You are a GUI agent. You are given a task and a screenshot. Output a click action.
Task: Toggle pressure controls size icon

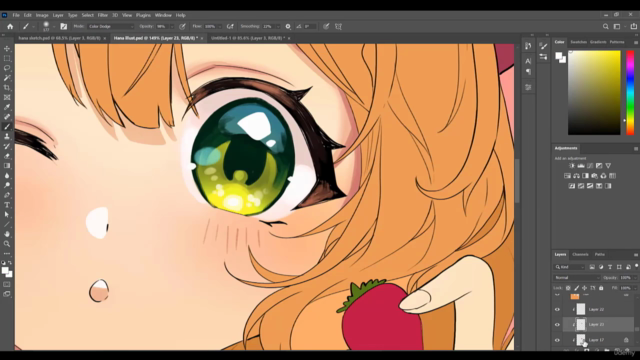click(326, 27)
